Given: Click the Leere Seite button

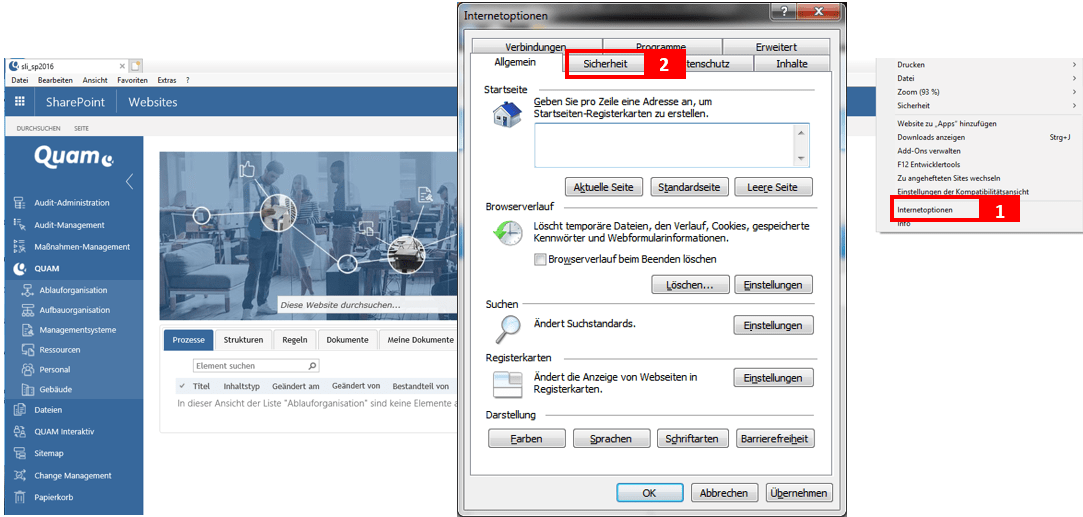Looking at the screenshot, I should click(774, 187).
